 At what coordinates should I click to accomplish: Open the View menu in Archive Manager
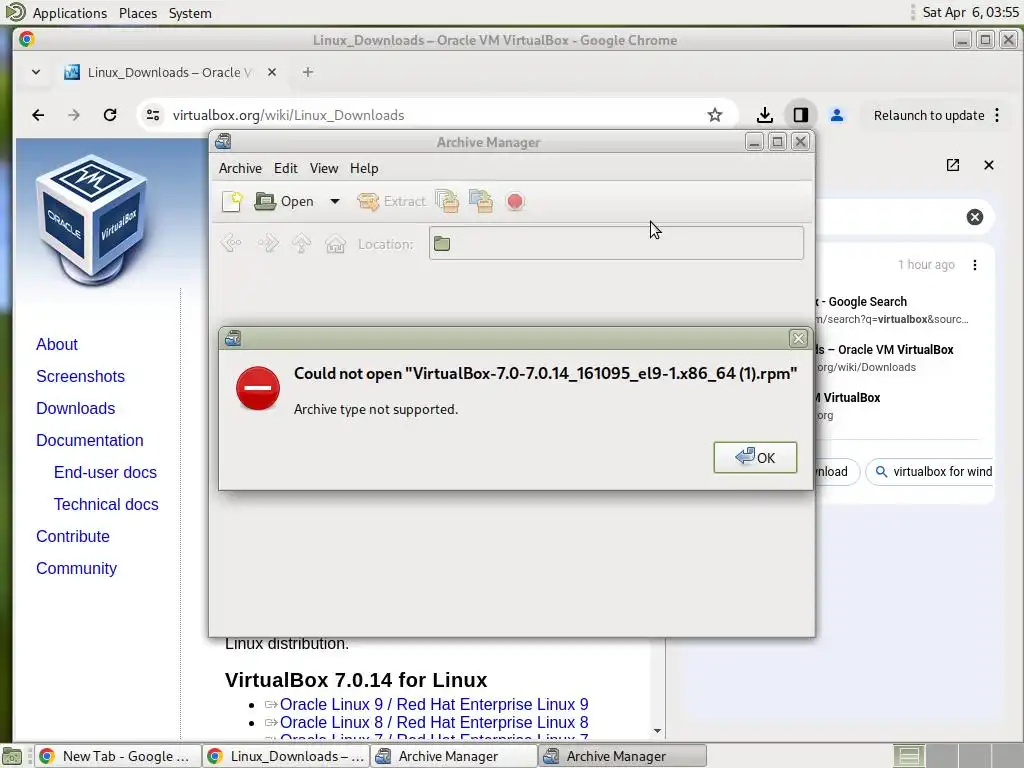324,168
